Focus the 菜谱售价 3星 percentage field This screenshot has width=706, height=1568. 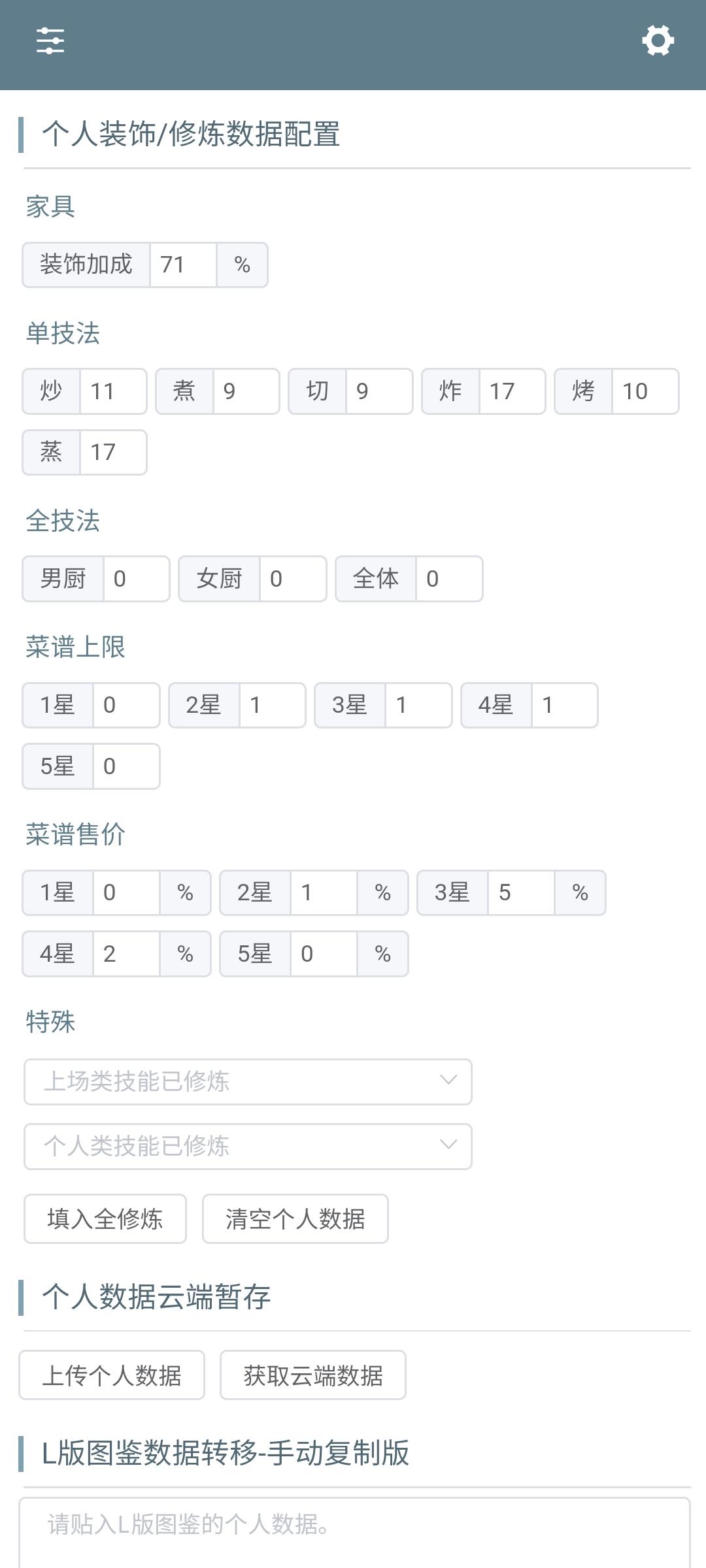pyautogui.click(x=521, y=892)
